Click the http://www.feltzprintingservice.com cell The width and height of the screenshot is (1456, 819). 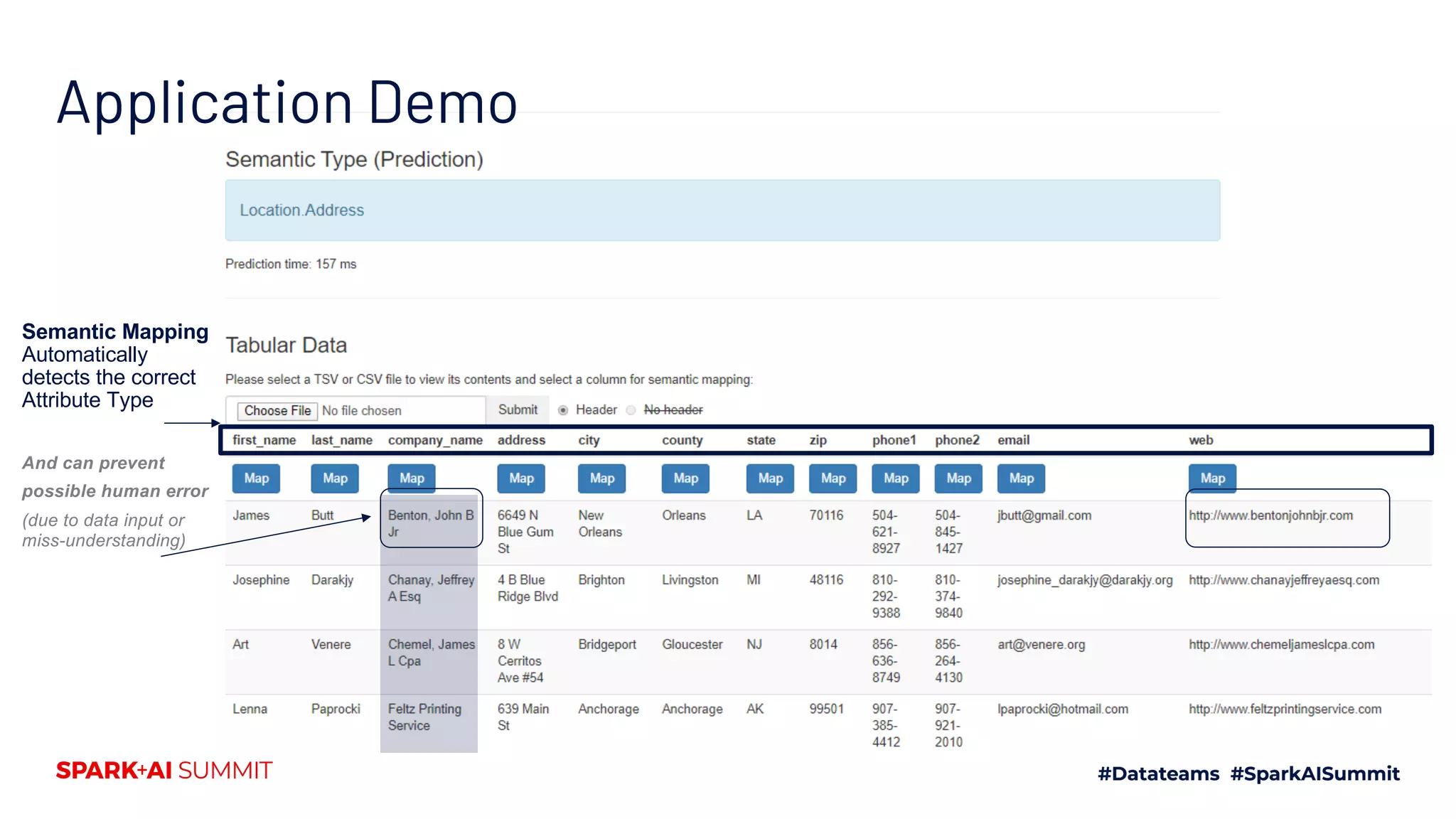coord(1285,710)
